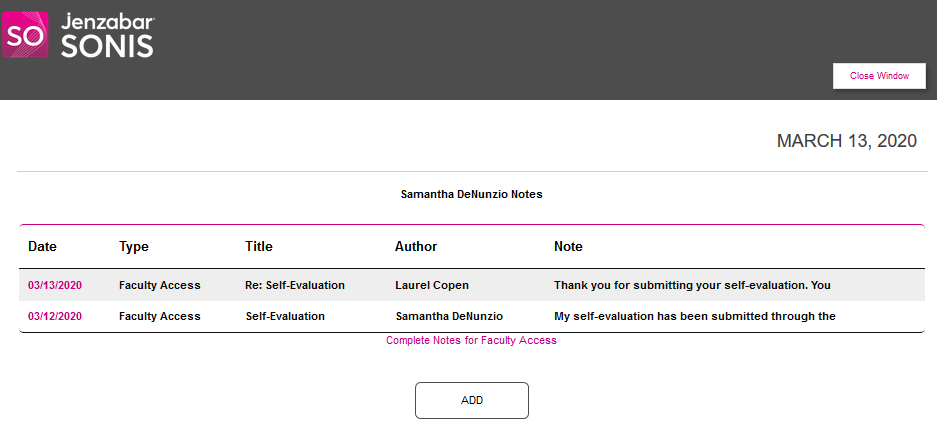The height and width of the screenshot is (434, 937).
Task: Open Complete Notes for Faculty Access link
Action: [471, 340]
